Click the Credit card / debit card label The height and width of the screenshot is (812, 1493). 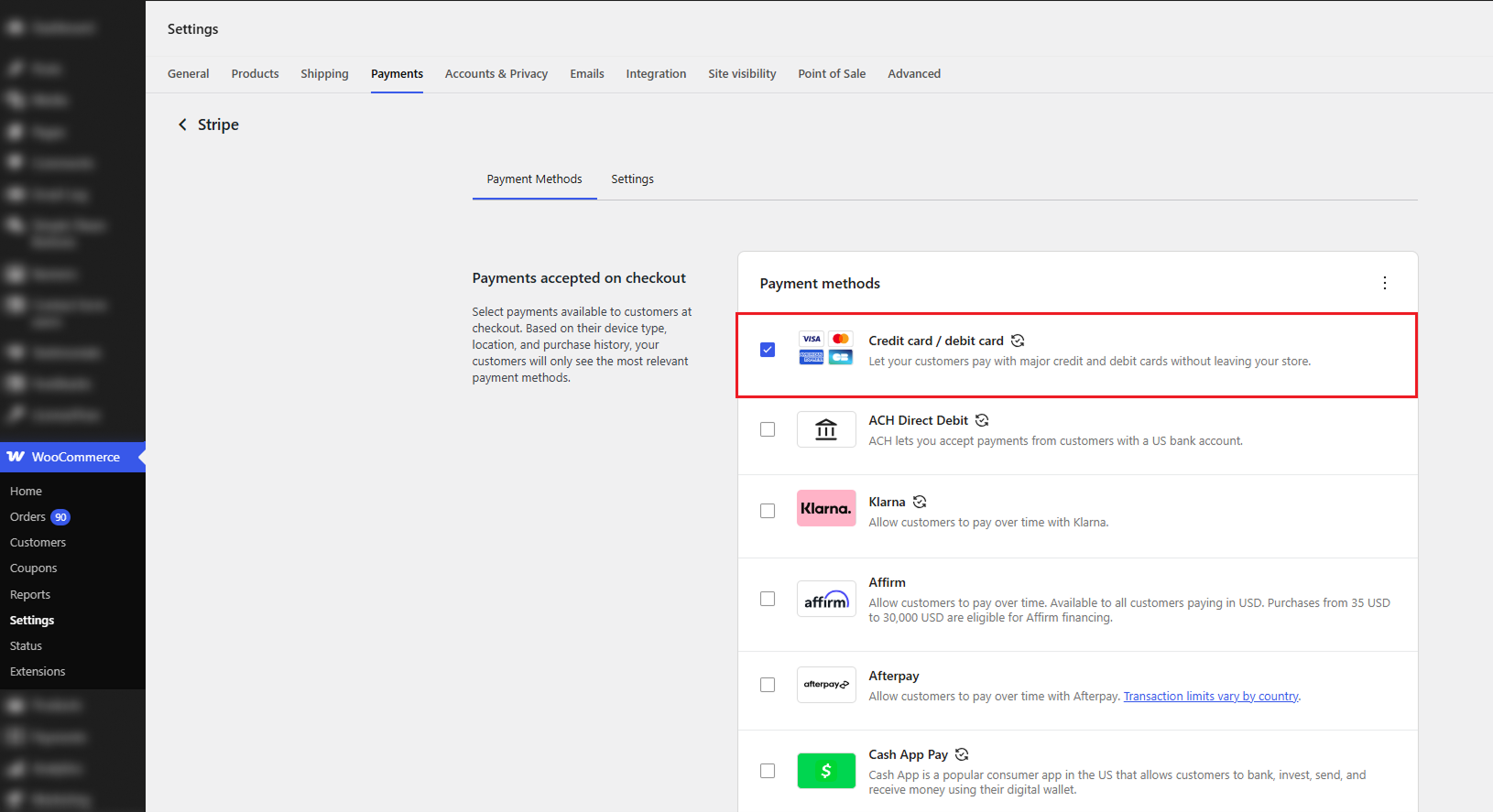936,341
